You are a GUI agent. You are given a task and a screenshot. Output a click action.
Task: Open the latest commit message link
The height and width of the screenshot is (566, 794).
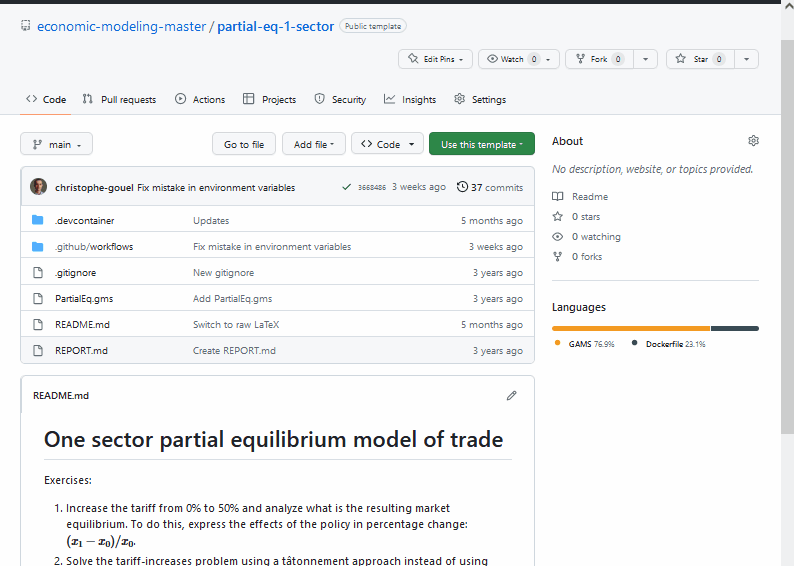tap(216, 188)
